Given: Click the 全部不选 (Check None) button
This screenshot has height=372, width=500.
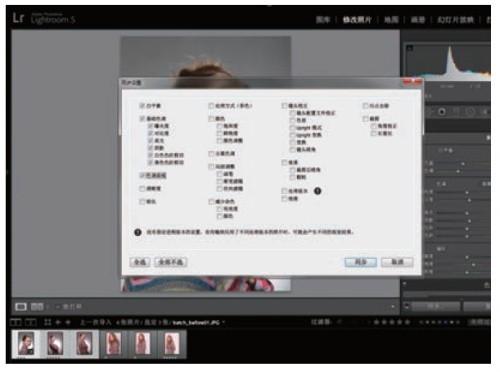Looking at the screenshot, I should tap(171, 262).
